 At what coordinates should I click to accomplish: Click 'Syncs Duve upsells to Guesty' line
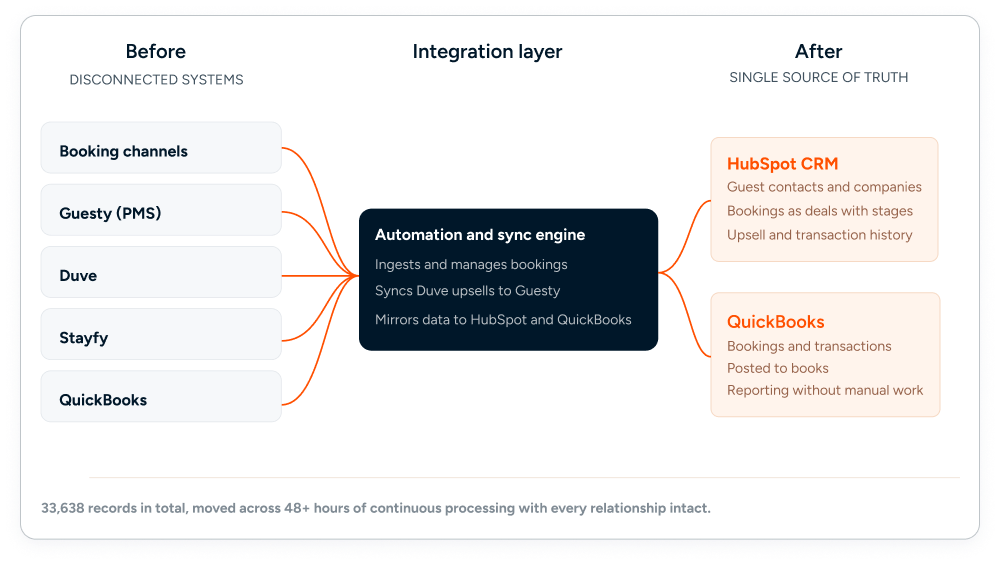[467, 291]
